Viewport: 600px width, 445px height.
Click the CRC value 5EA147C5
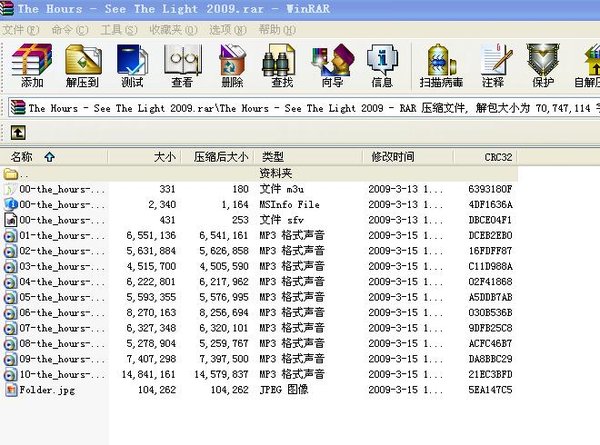tap(490, 390)
